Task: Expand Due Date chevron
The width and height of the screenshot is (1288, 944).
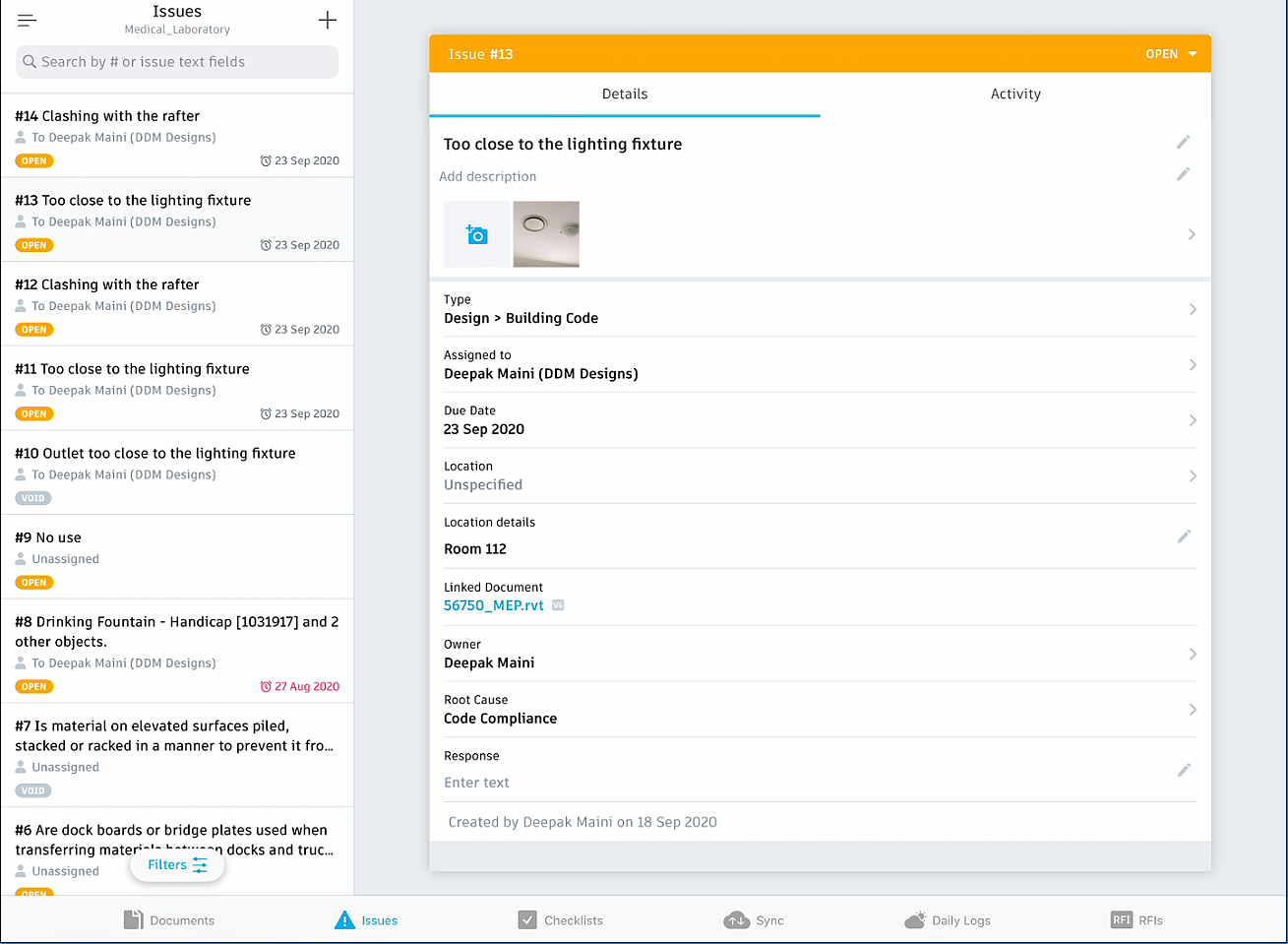Action: coord(1193,420)
